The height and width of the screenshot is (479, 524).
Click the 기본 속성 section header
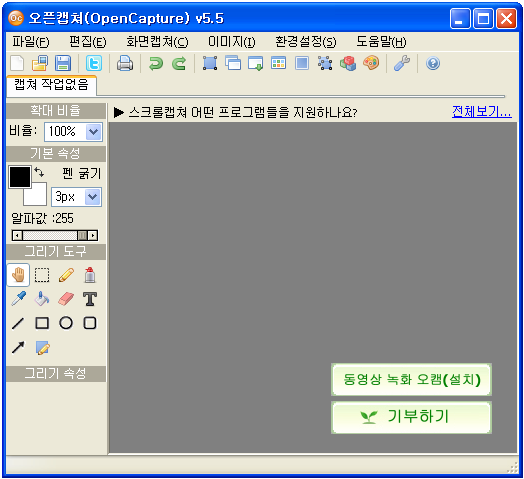tap(56, 154)
